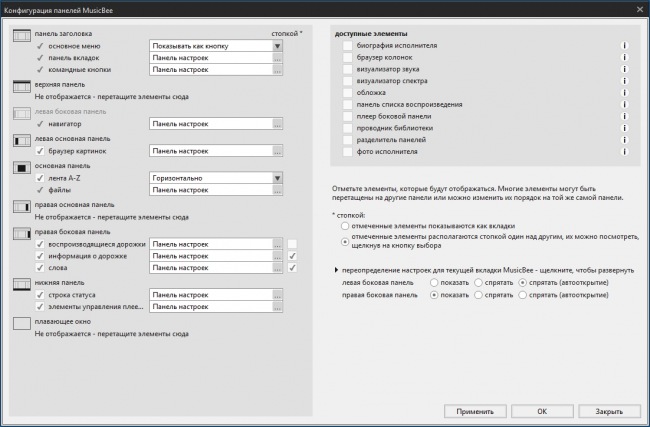
Task: Enable the обложка element checkbox
Action: click(347, 93)
